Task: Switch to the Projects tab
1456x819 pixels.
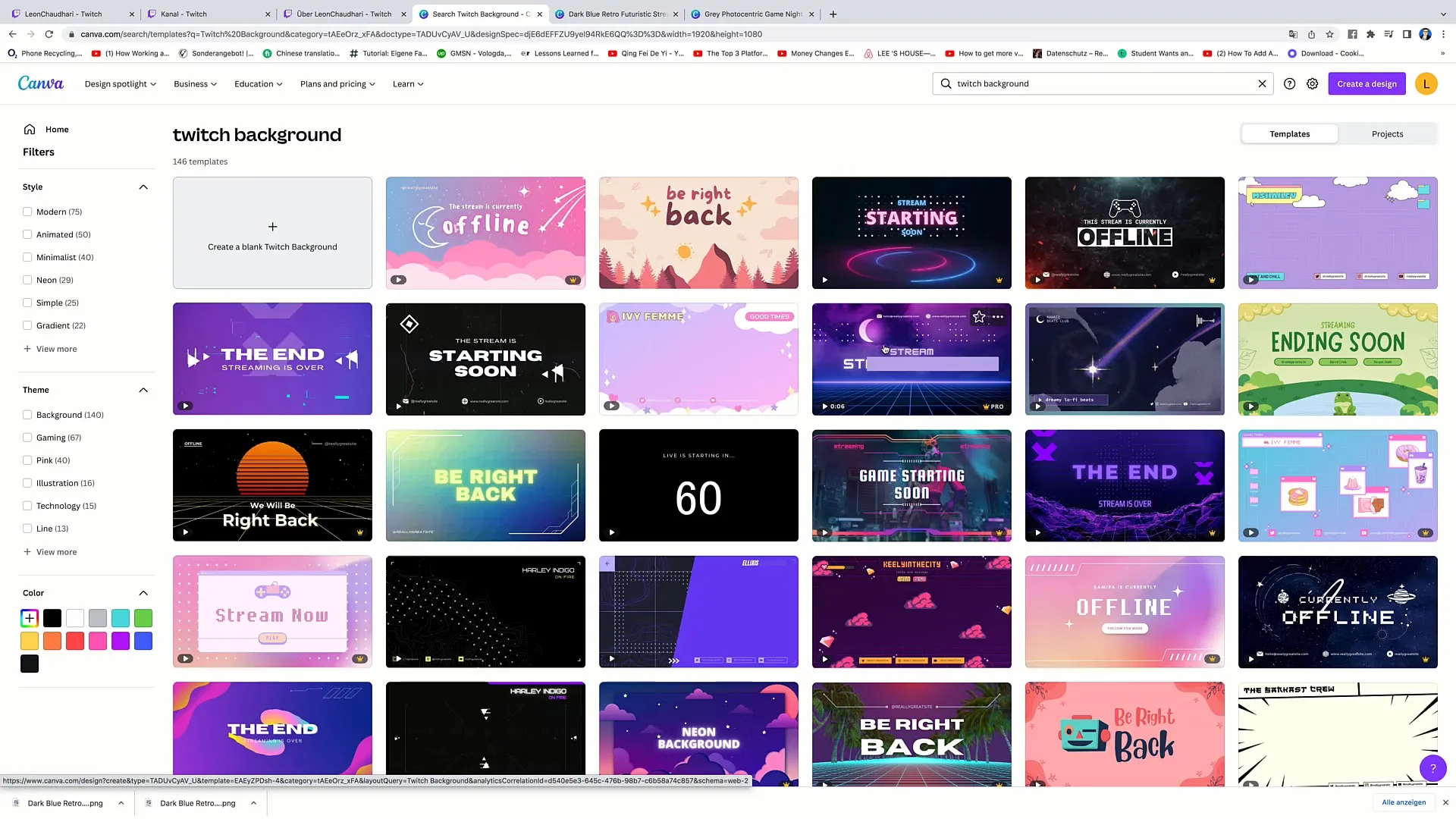Action: click(x=1388, y=133)
